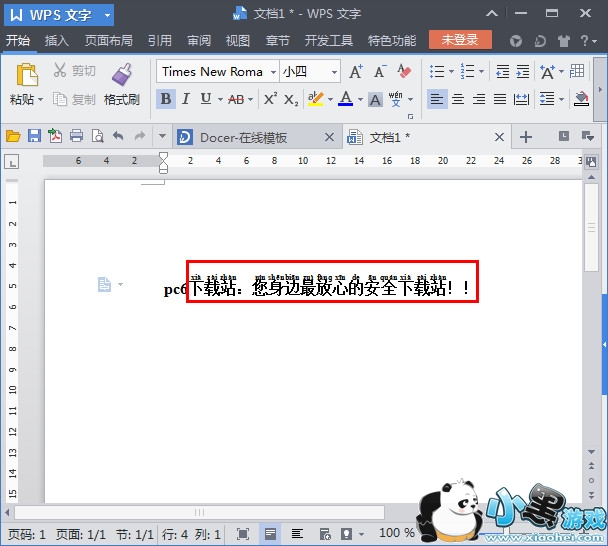Click the save icon in quick access bar
The width and height of the screenshot is (608, 546).
point(34,136)
